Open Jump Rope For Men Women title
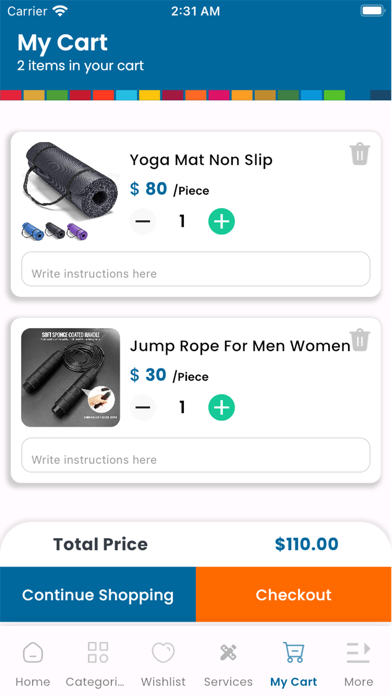 (240, 346)
